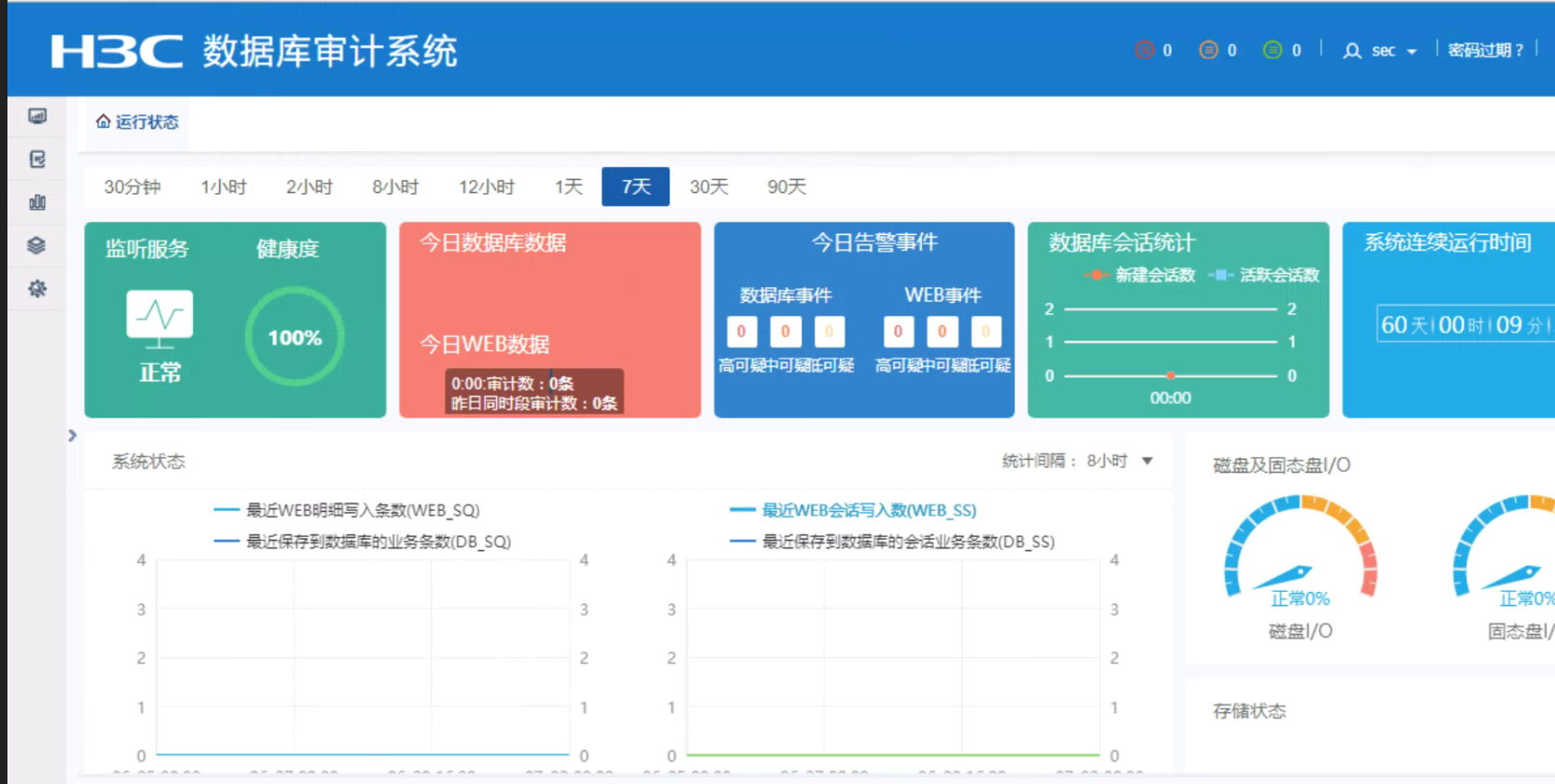Click the red high-risk alert counter icon
This screenshot has height=784, width=1555.
(x=1145, y=50)
